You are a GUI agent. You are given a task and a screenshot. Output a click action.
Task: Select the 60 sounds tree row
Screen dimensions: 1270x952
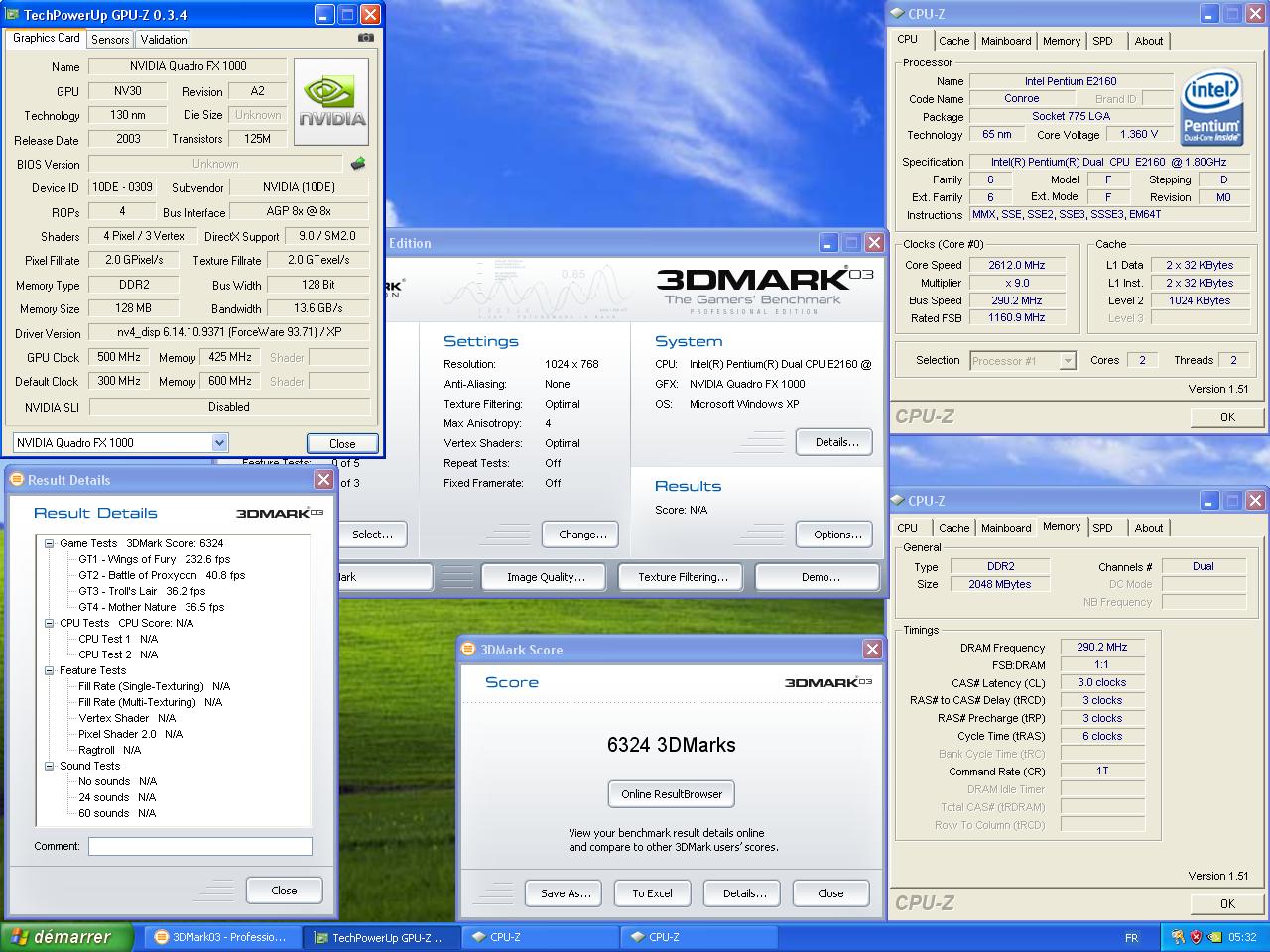point(117,813)
